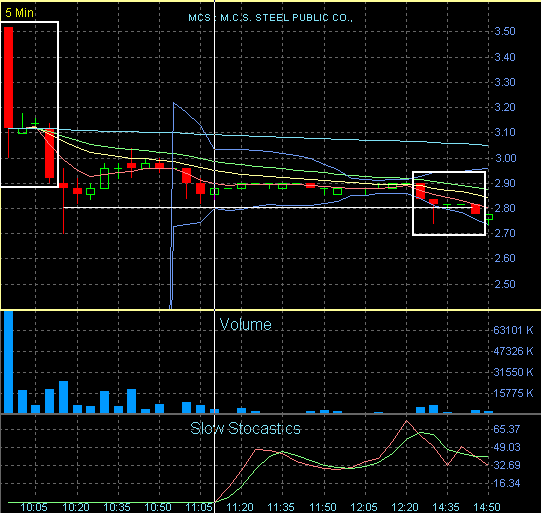This screenshot has width=541, height=513.
Task: Click the last green candle near 2.76
Action: 490,218
